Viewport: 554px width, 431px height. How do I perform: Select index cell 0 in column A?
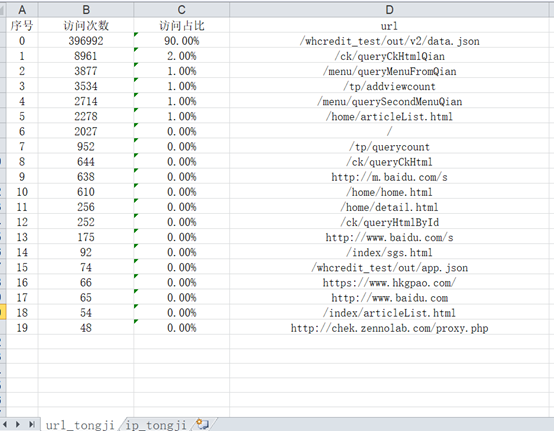(x=22, y=41)
